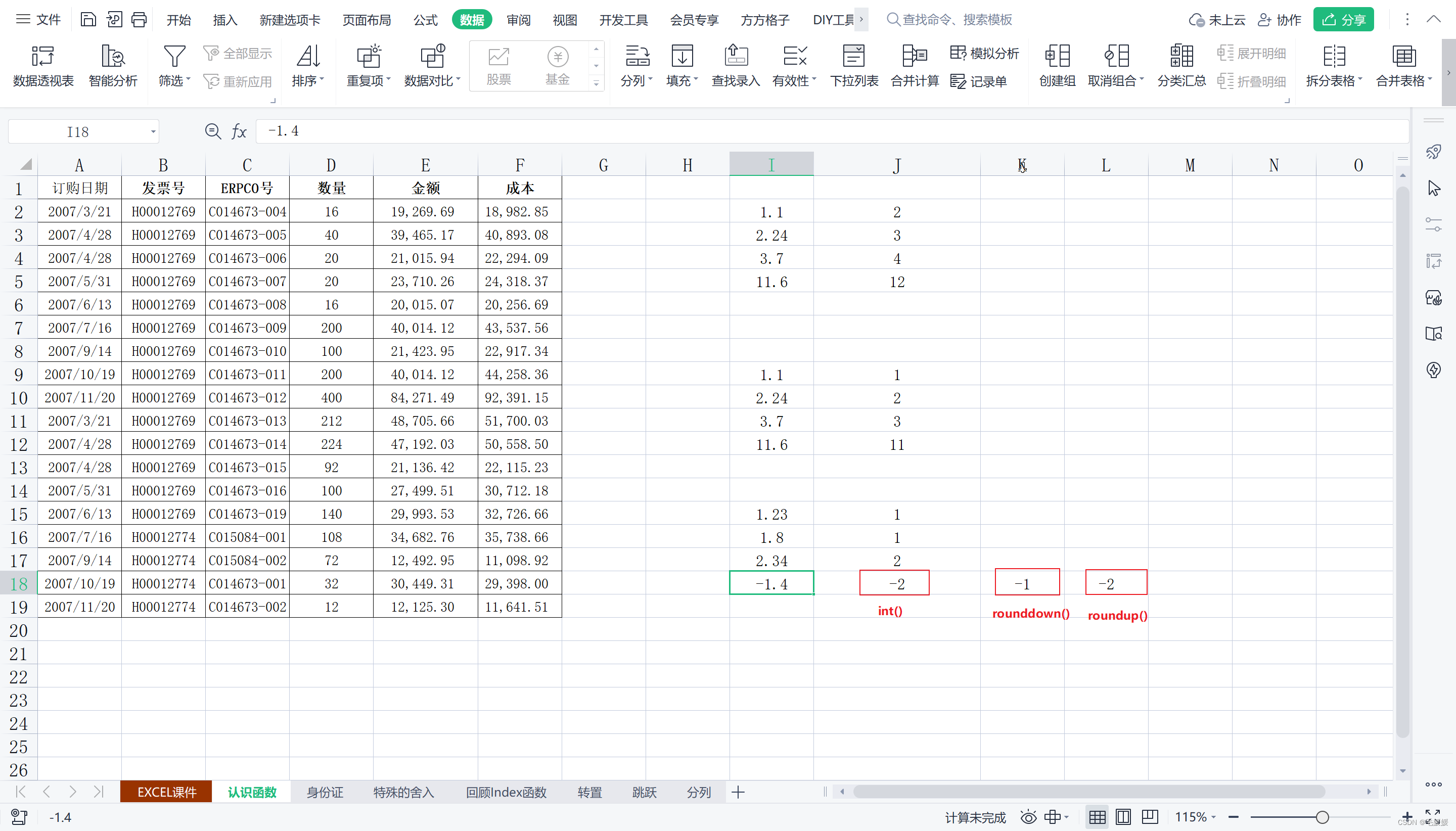Select the 基金 fund data type
1456x831 pixels.
pyautogui.click(x=558, y=66)
